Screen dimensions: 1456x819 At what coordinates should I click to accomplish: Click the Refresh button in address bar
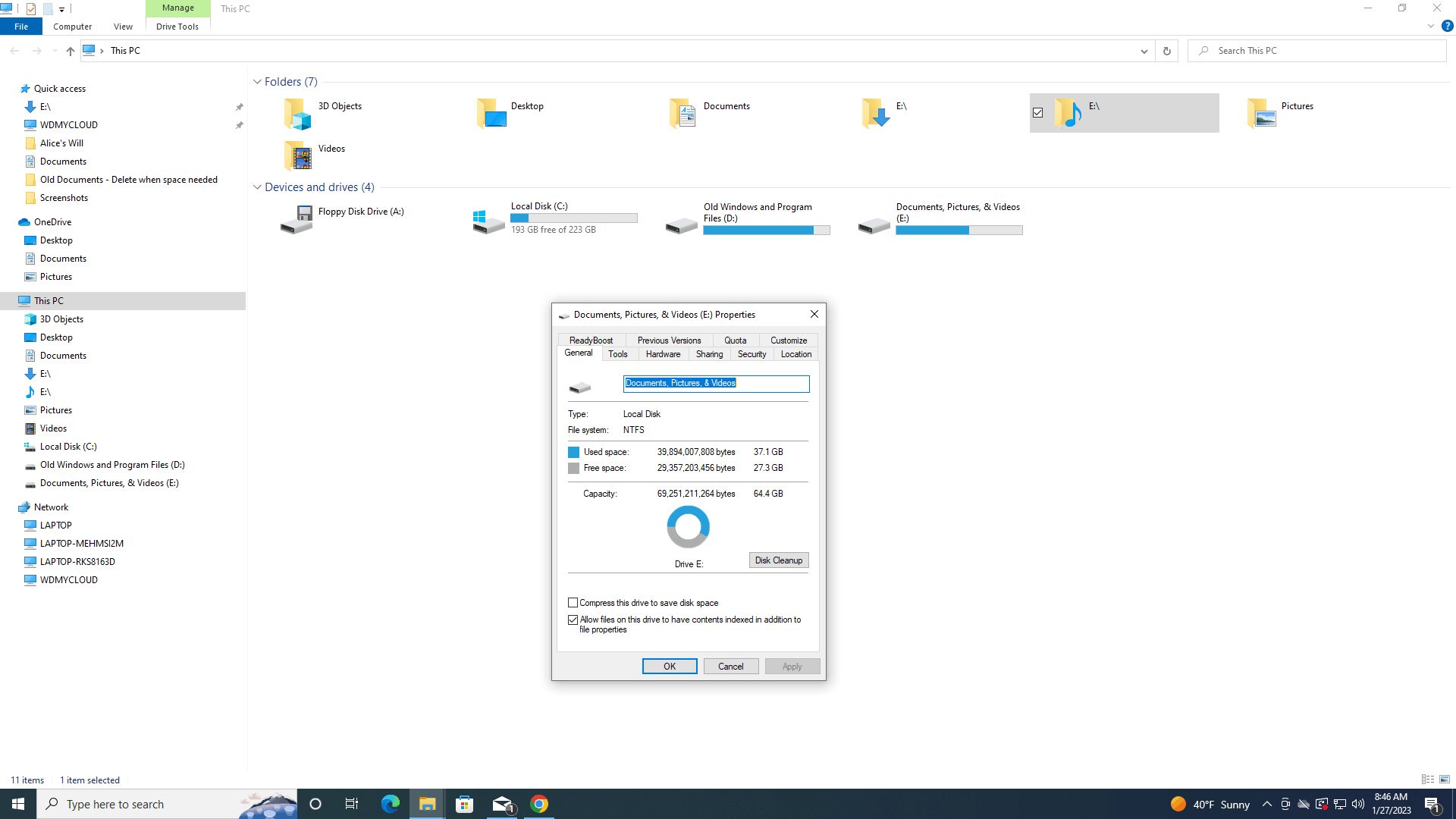(x=1166, y=51)
